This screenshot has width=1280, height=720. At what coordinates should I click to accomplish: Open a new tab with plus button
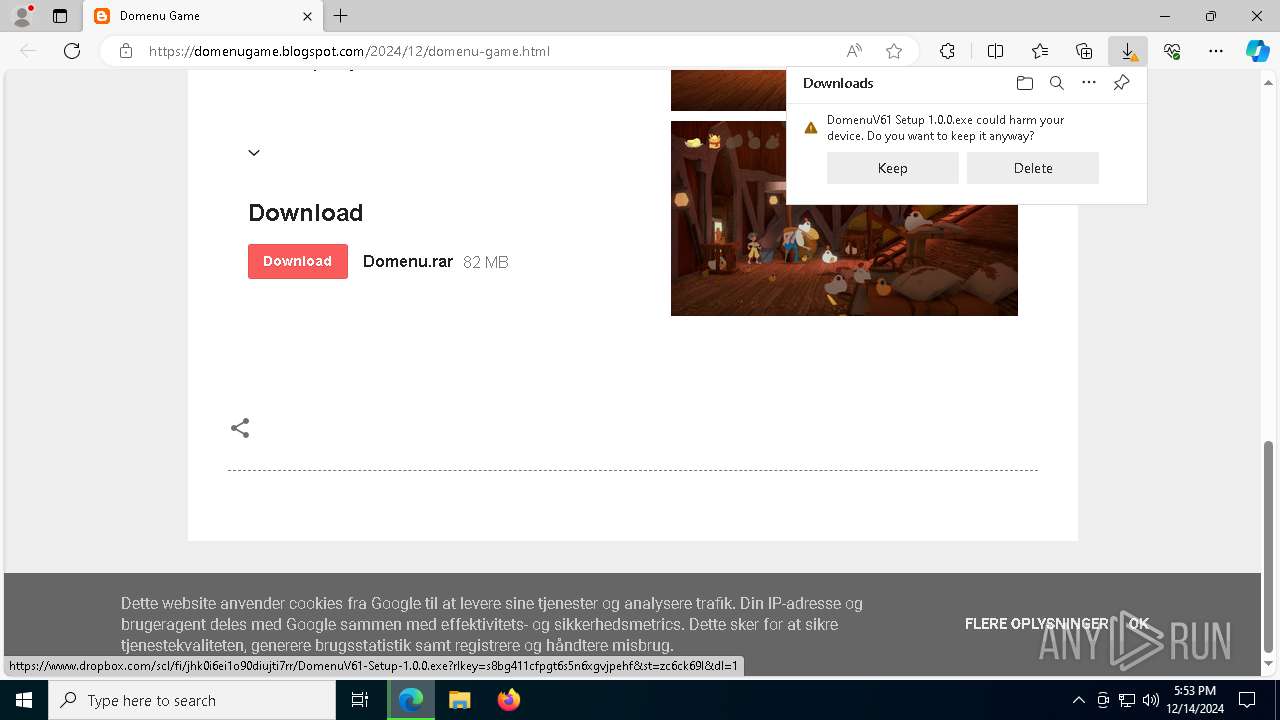341,16
